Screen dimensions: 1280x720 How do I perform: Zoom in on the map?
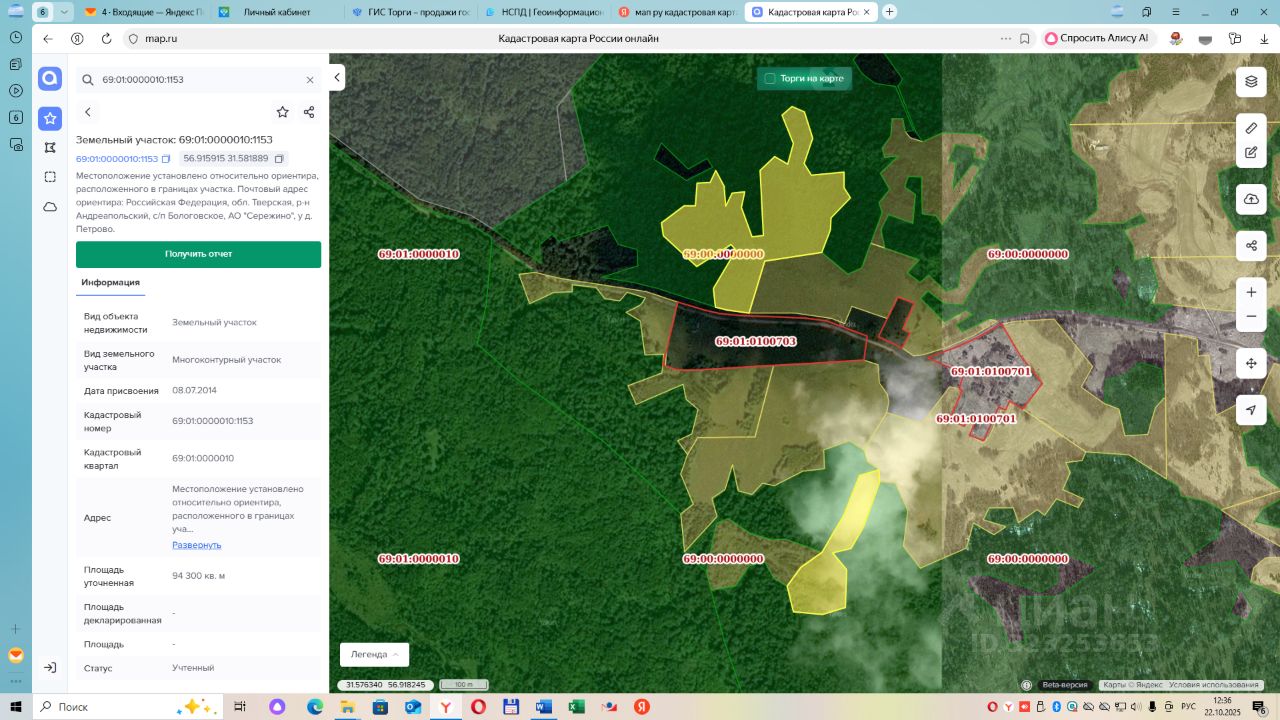tap(1251, 292)
